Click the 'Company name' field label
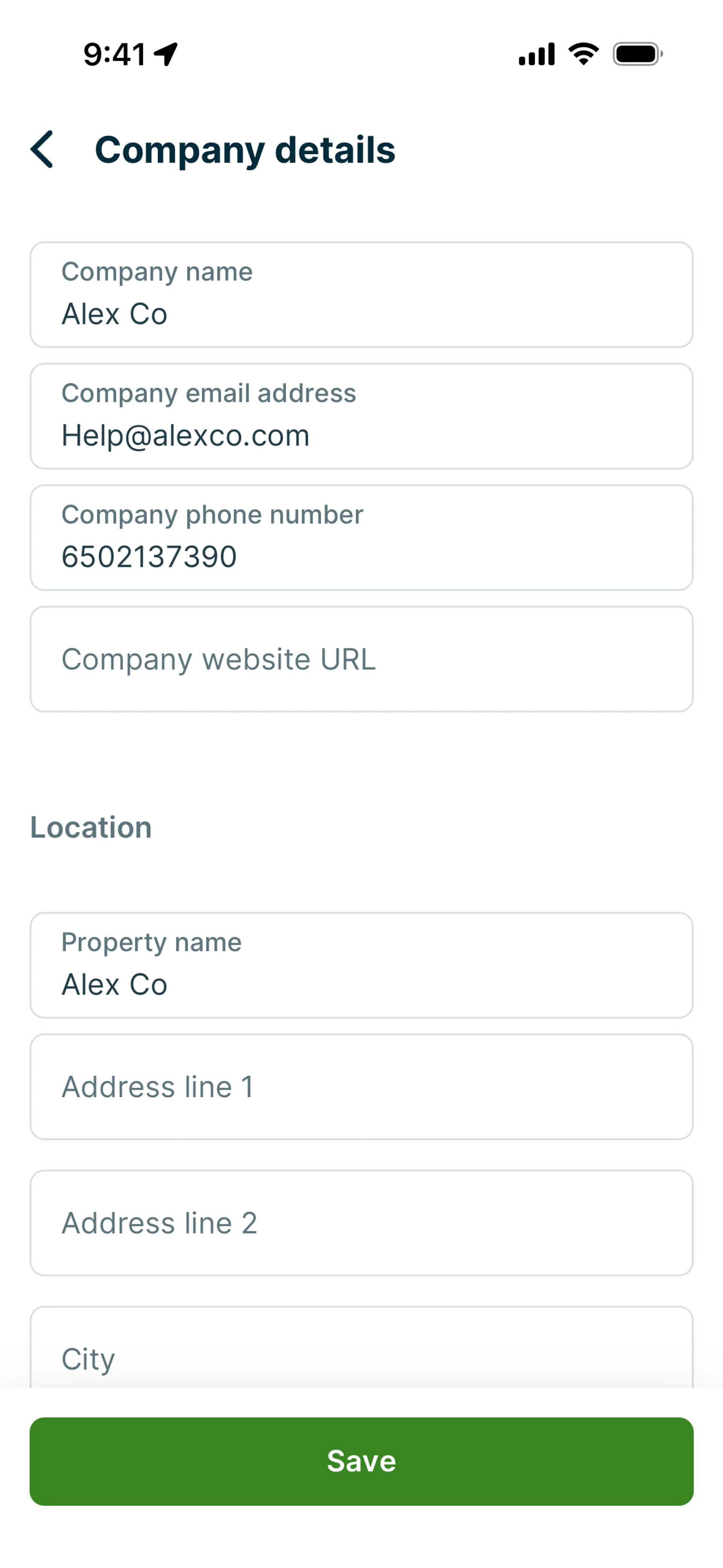 (157, 272)
